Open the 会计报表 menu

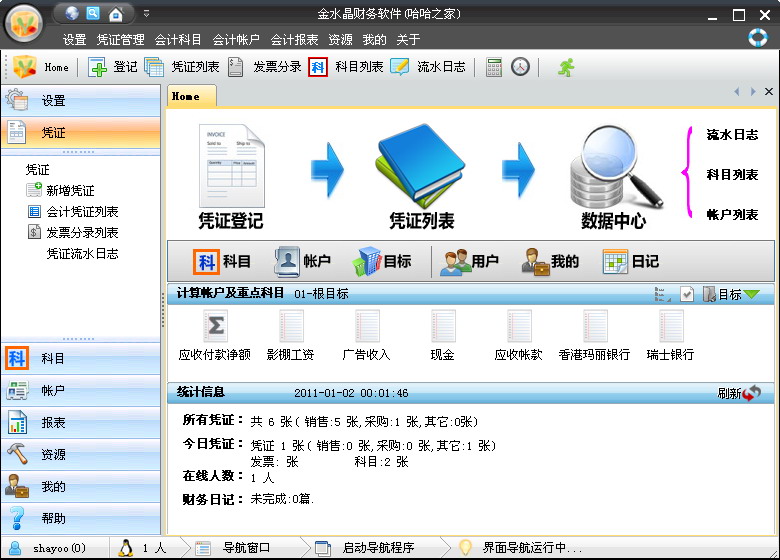click(294, 39)
